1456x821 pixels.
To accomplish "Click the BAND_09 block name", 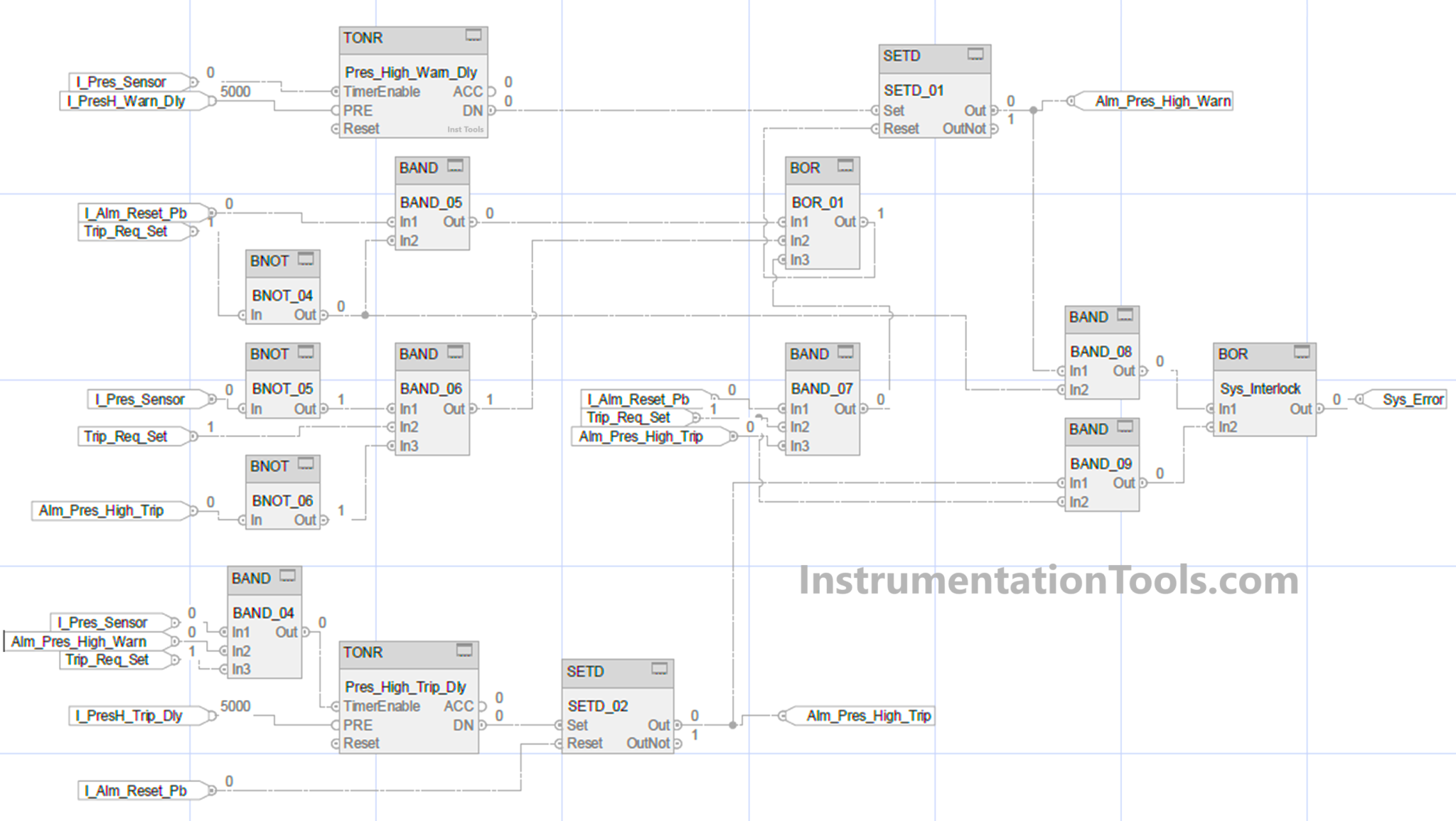I will pos(1101,464).
